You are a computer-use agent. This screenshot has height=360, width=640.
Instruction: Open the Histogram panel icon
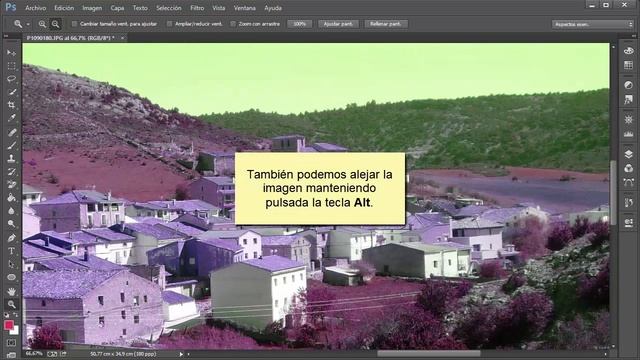[629, 134]
